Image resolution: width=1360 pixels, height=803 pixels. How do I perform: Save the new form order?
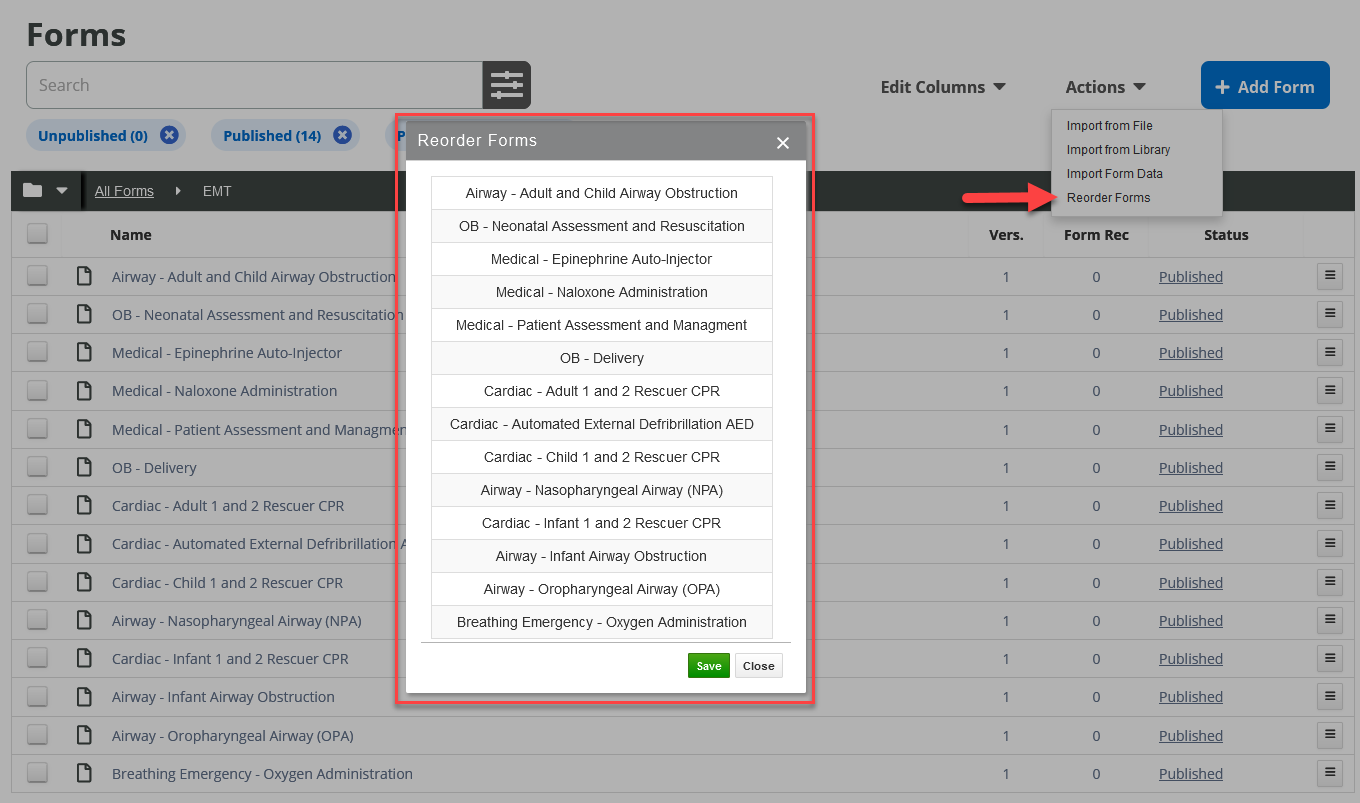tap(709, 666)
